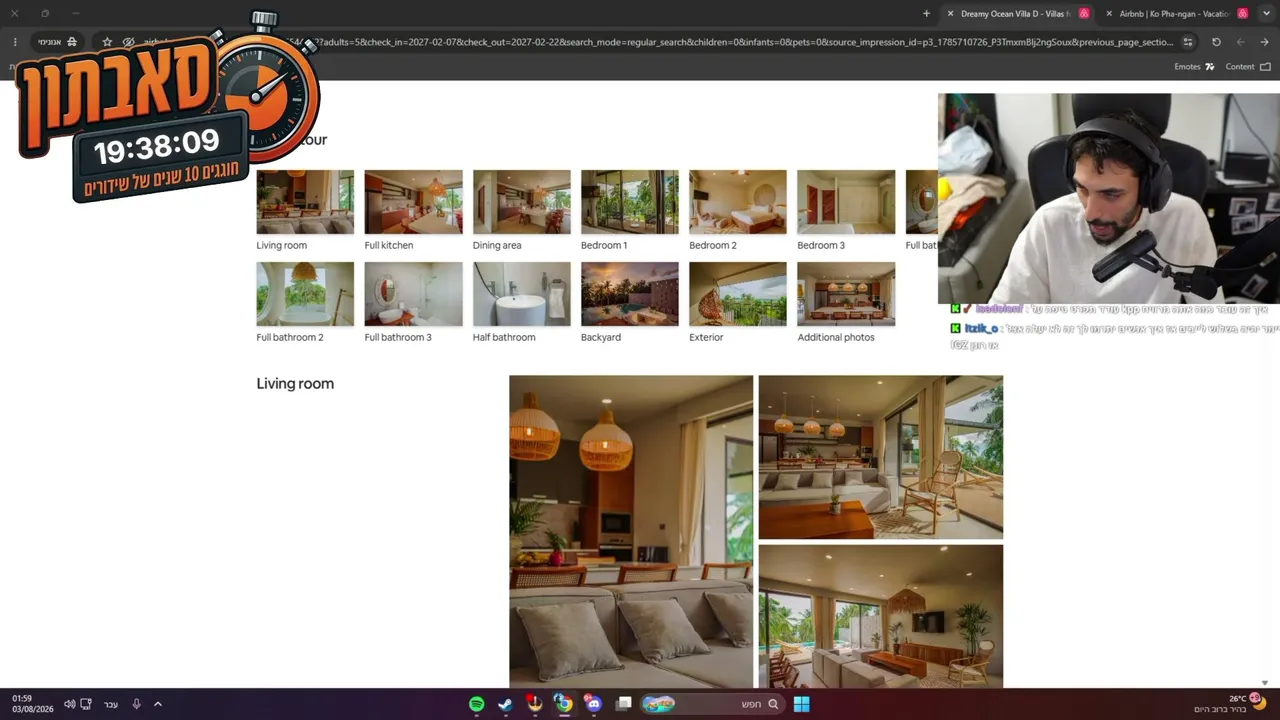Reload the page in Chrome
Screen dimensions: 1280x720
click(1216, 42)
